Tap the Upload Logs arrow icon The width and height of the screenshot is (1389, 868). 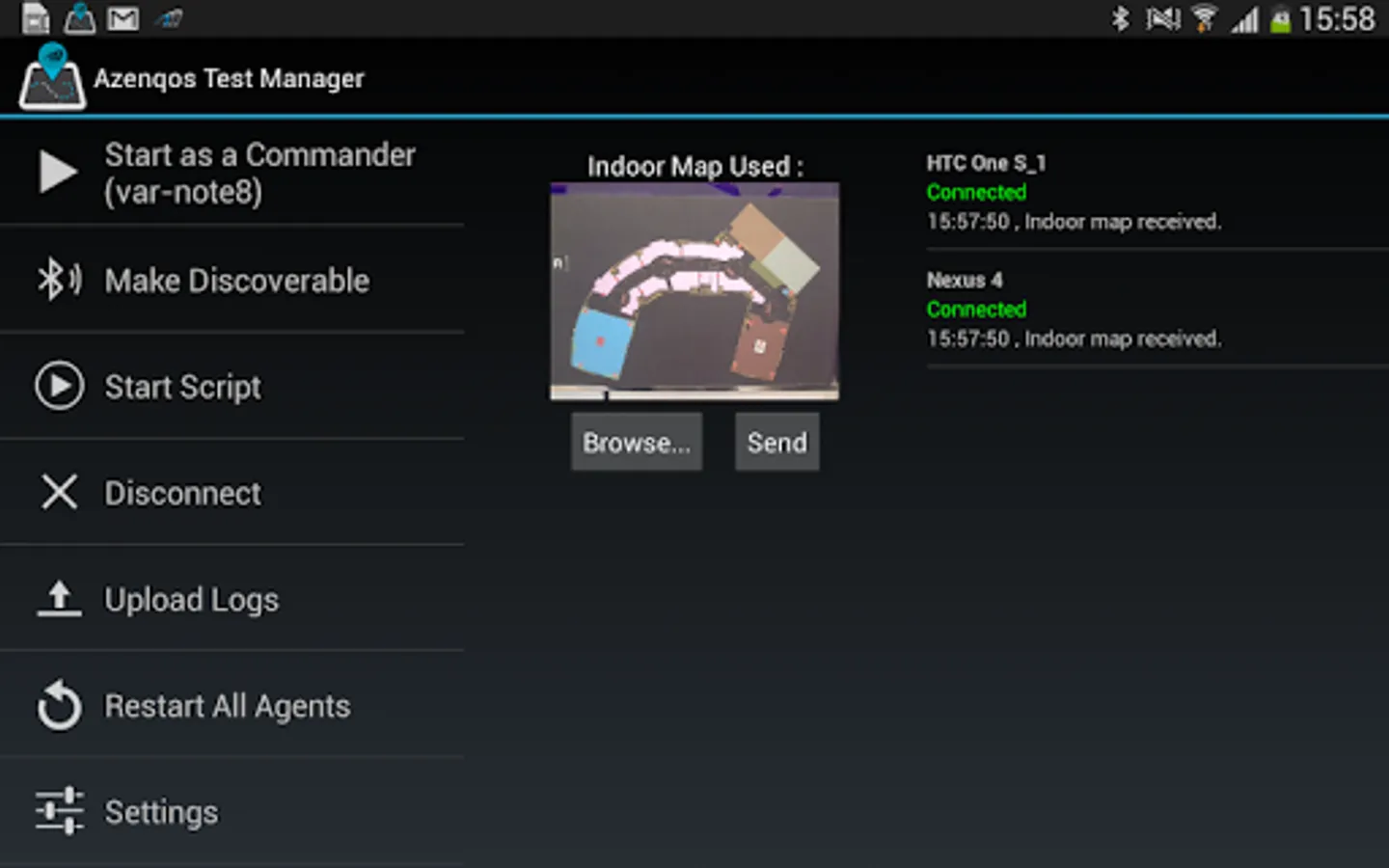59,598
